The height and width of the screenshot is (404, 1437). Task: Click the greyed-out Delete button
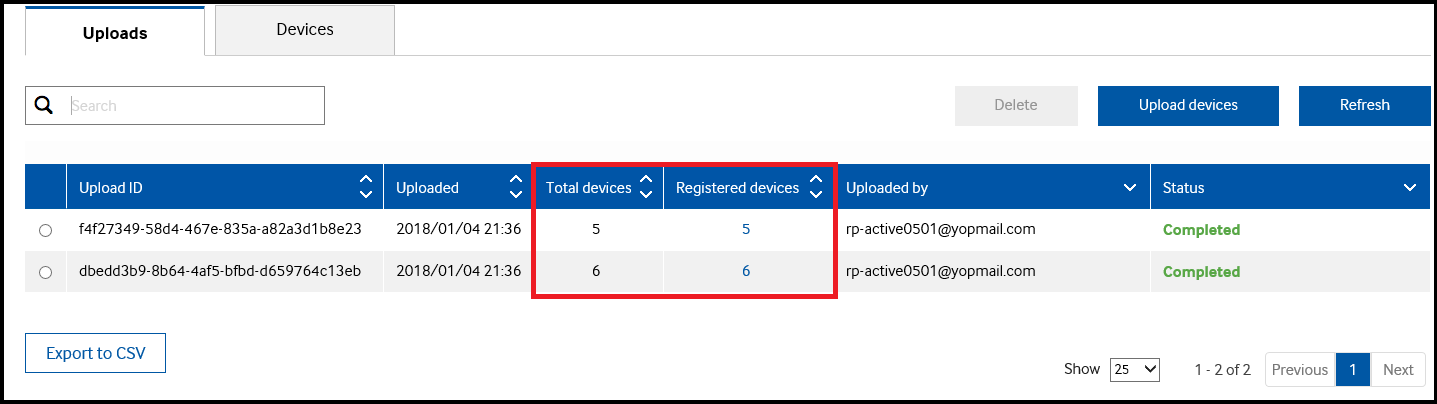[1016, 105]
